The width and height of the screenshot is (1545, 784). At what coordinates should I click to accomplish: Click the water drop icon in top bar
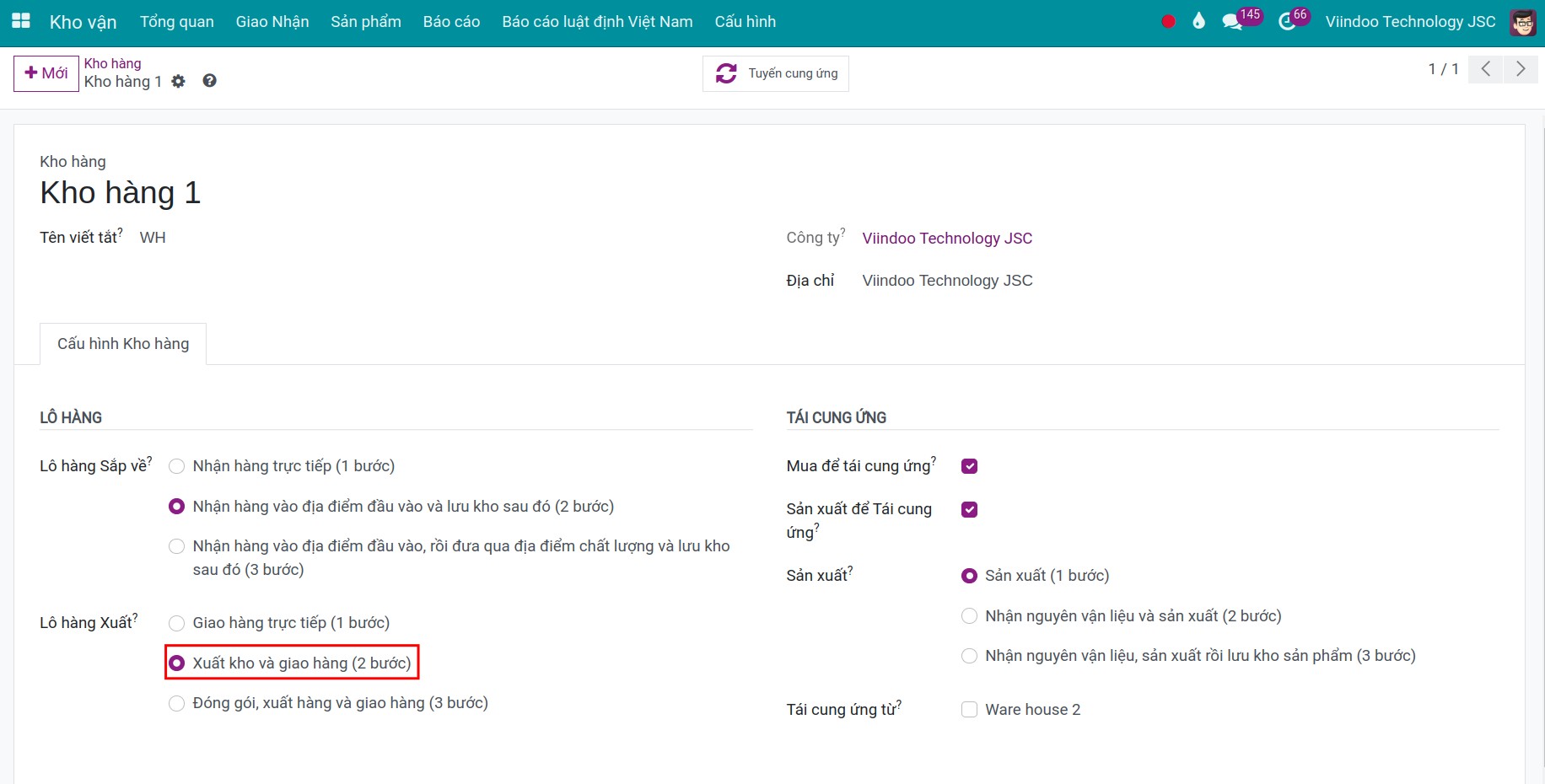pyautogui.click(x=1198, y=21)
